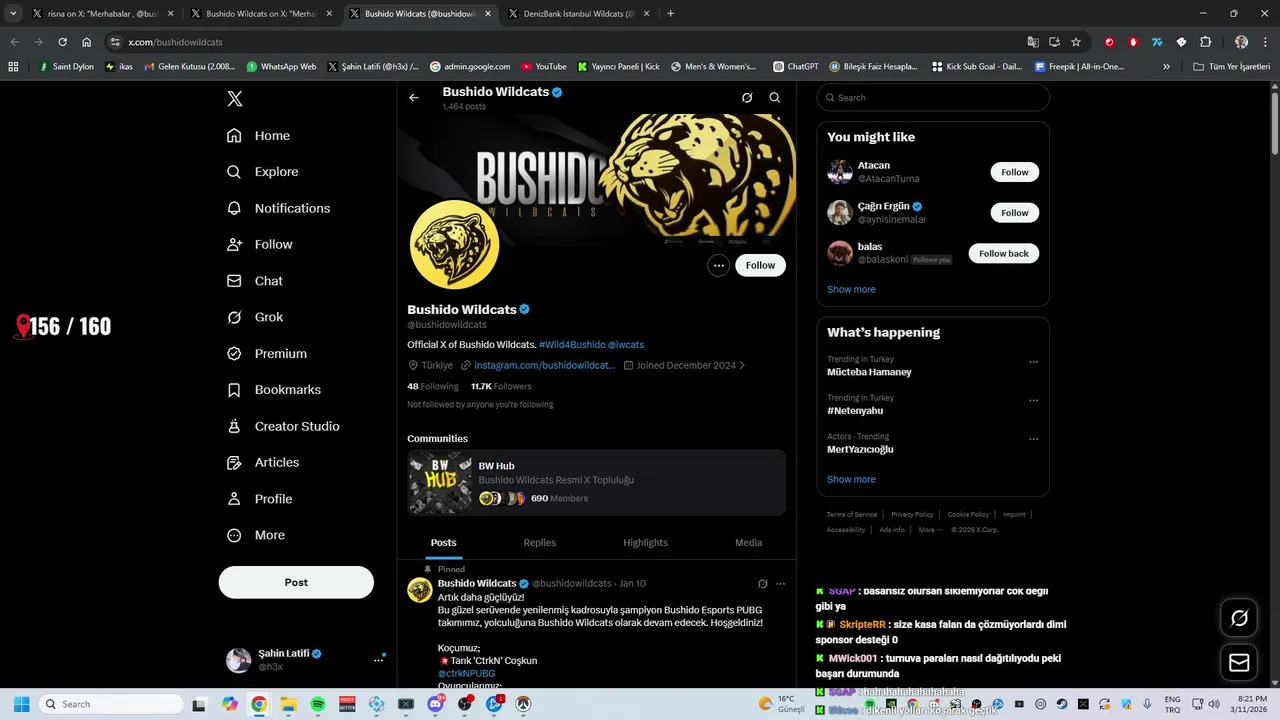Open the Chat section
Screen dimensions: 1280x720
pyautogui.click(x=254, y=281)
